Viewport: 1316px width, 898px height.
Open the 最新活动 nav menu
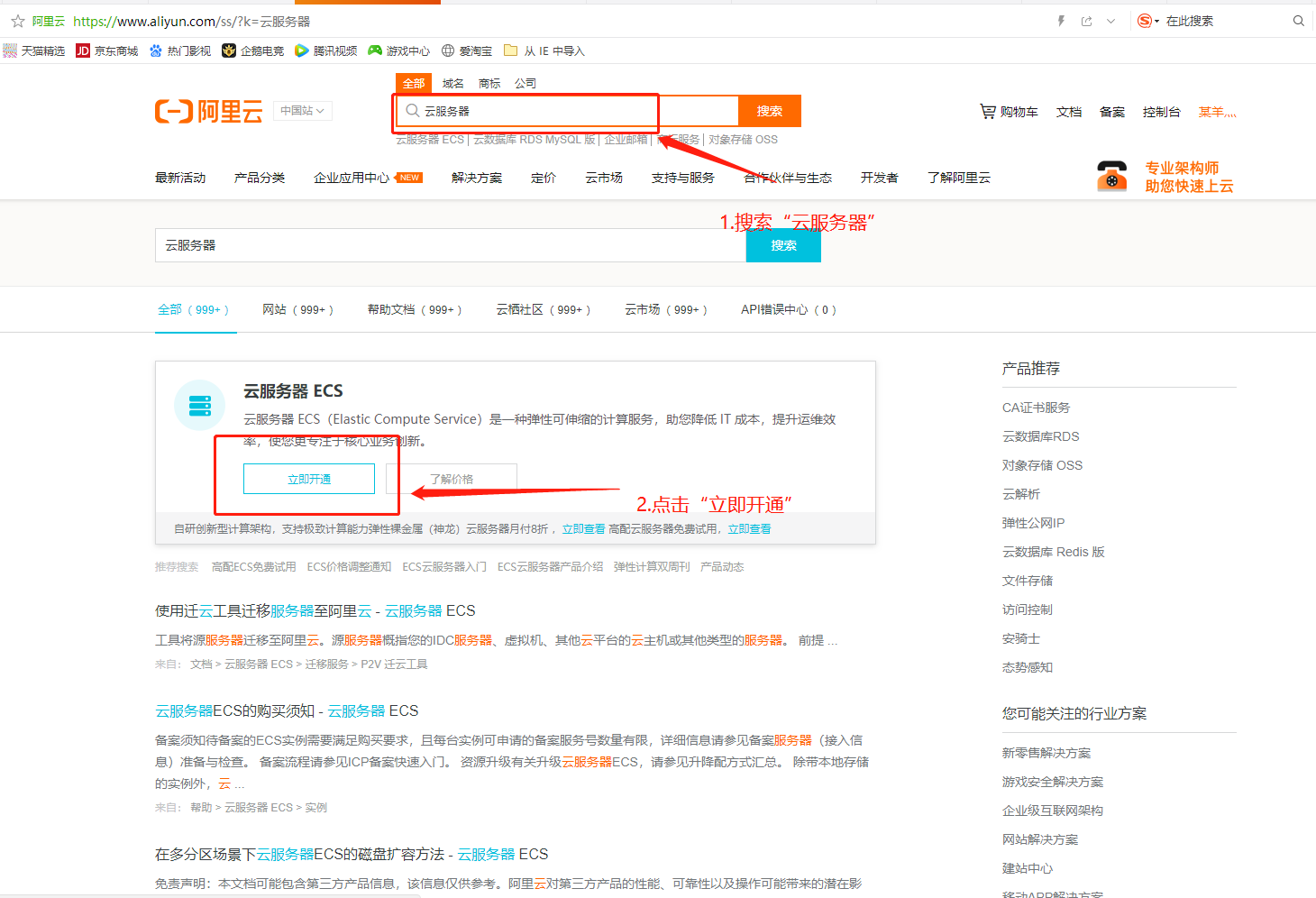180,178
